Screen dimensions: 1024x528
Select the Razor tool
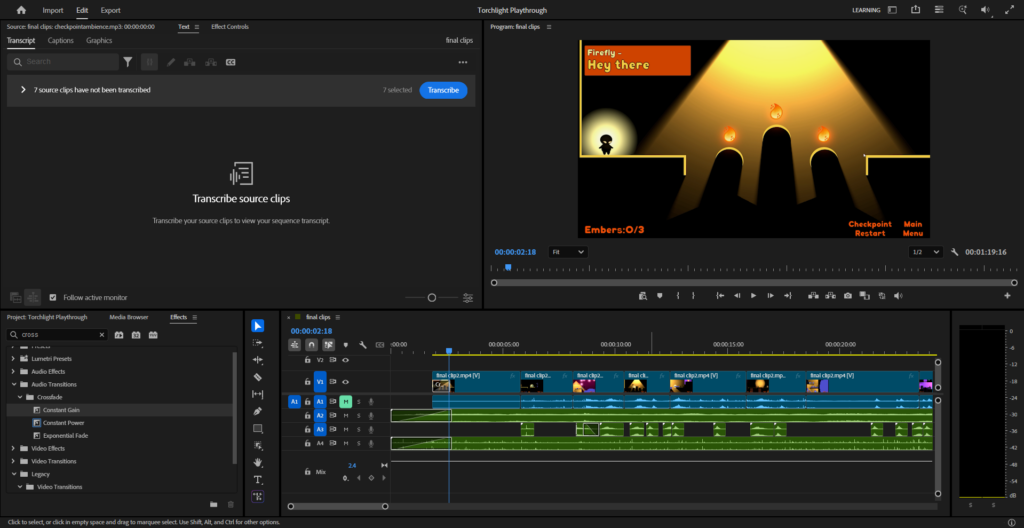pos(257,377)
